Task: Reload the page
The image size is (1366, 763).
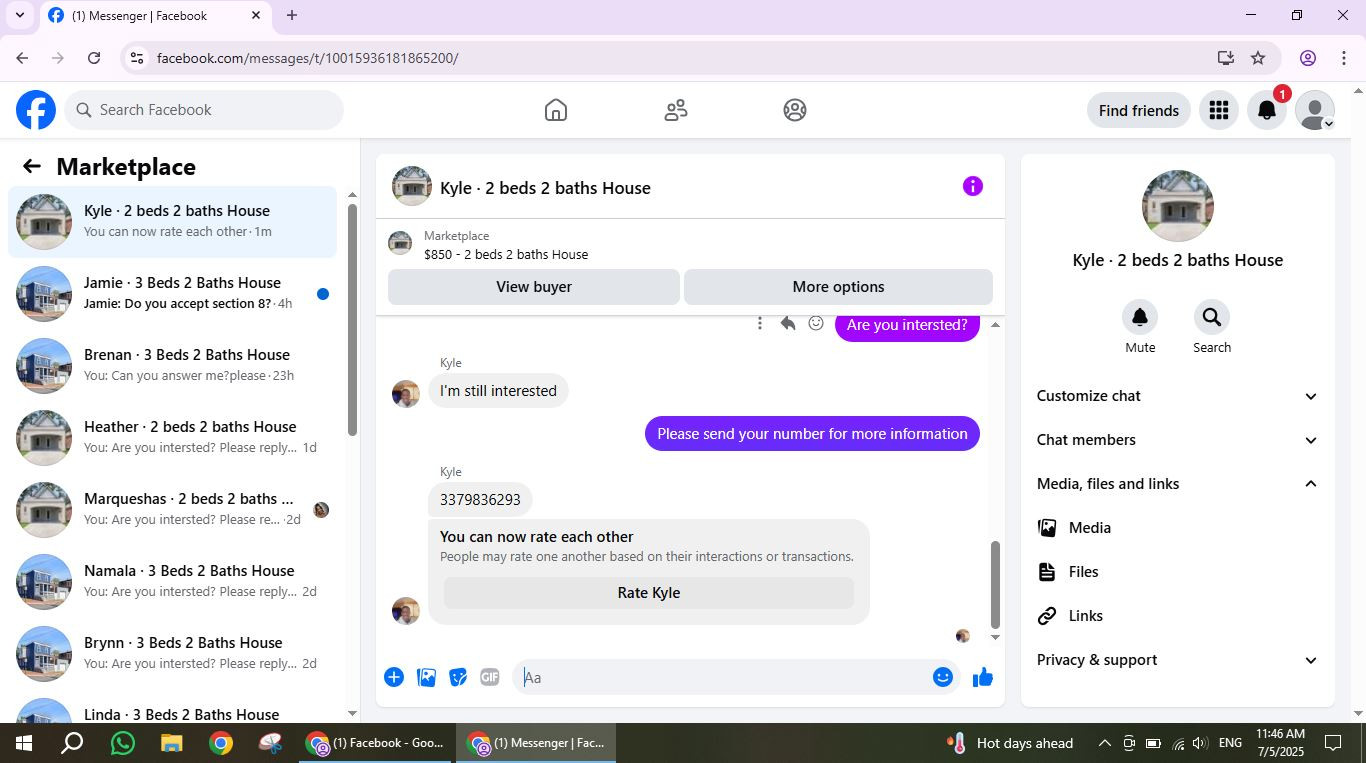Action: pyautogui.click(x=94, y=58)
